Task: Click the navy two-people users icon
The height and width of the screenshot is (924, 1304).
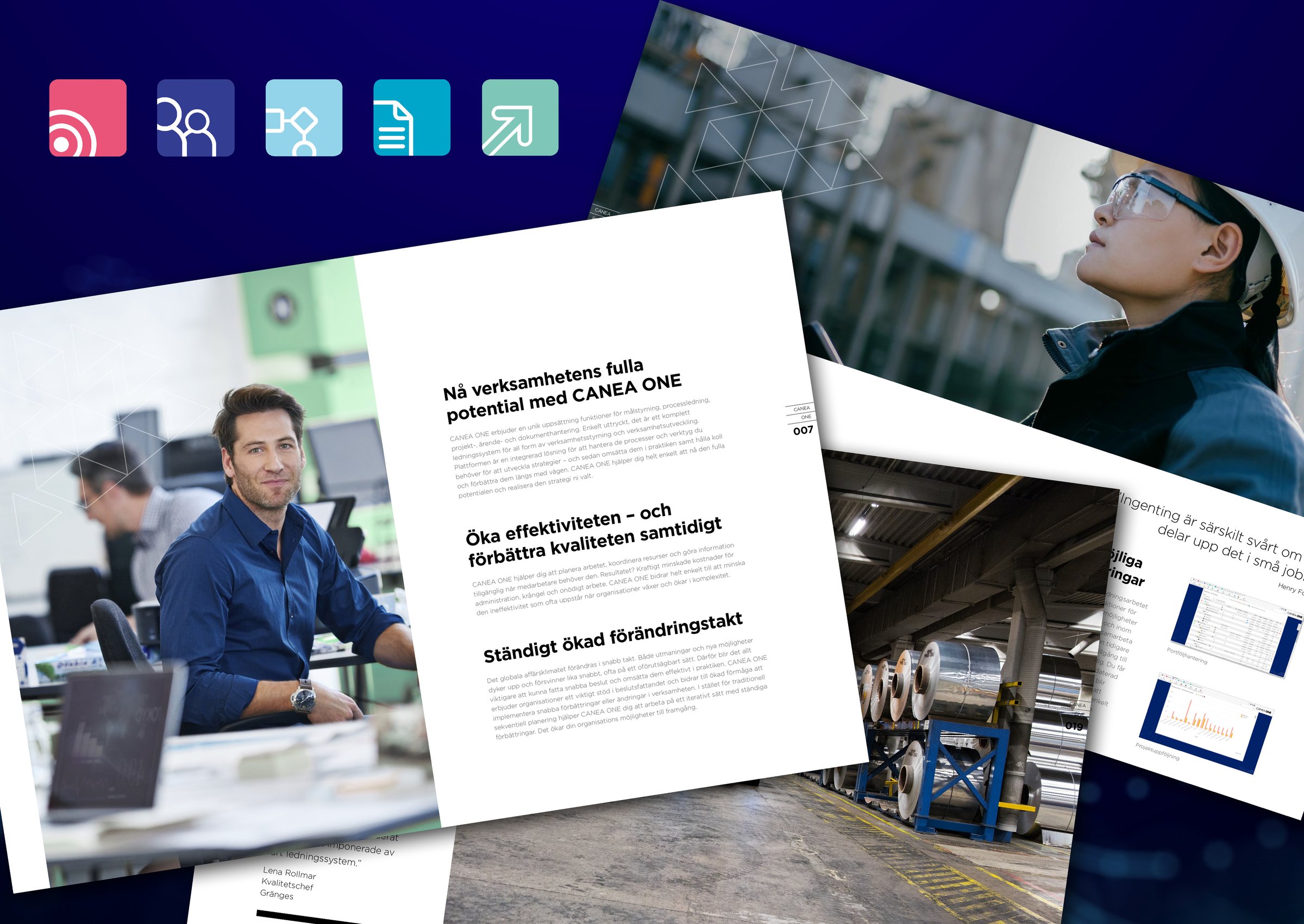Action: [196, 118]
